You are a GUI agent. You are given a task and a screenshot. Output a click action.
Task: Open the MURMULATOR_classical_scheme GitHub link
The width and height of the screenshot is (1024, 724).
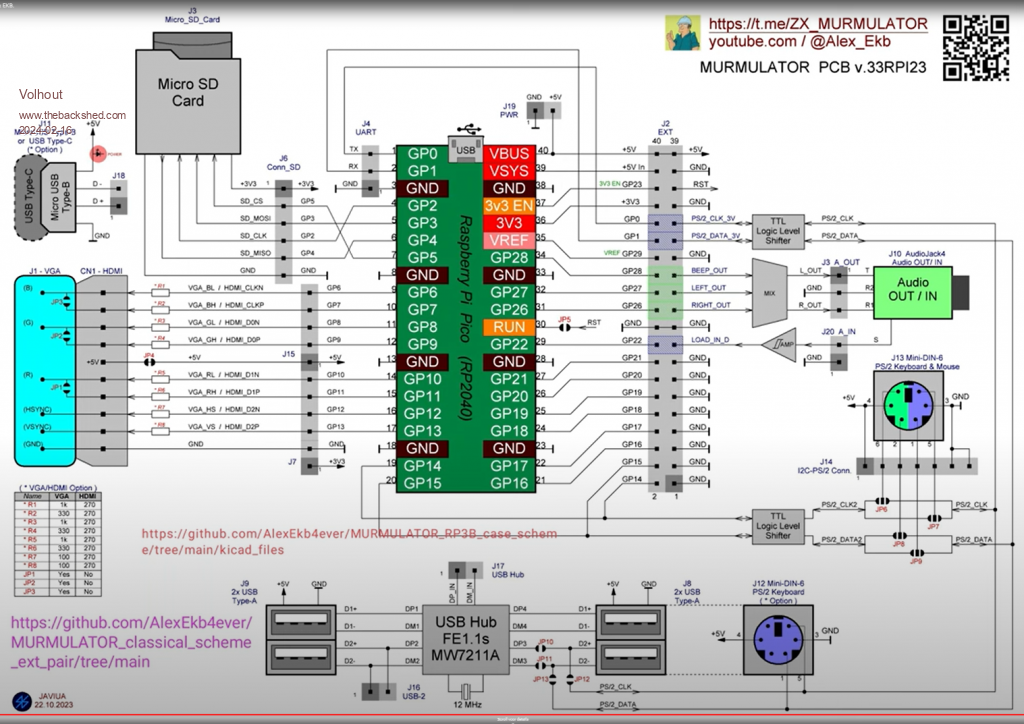(130, 642)
